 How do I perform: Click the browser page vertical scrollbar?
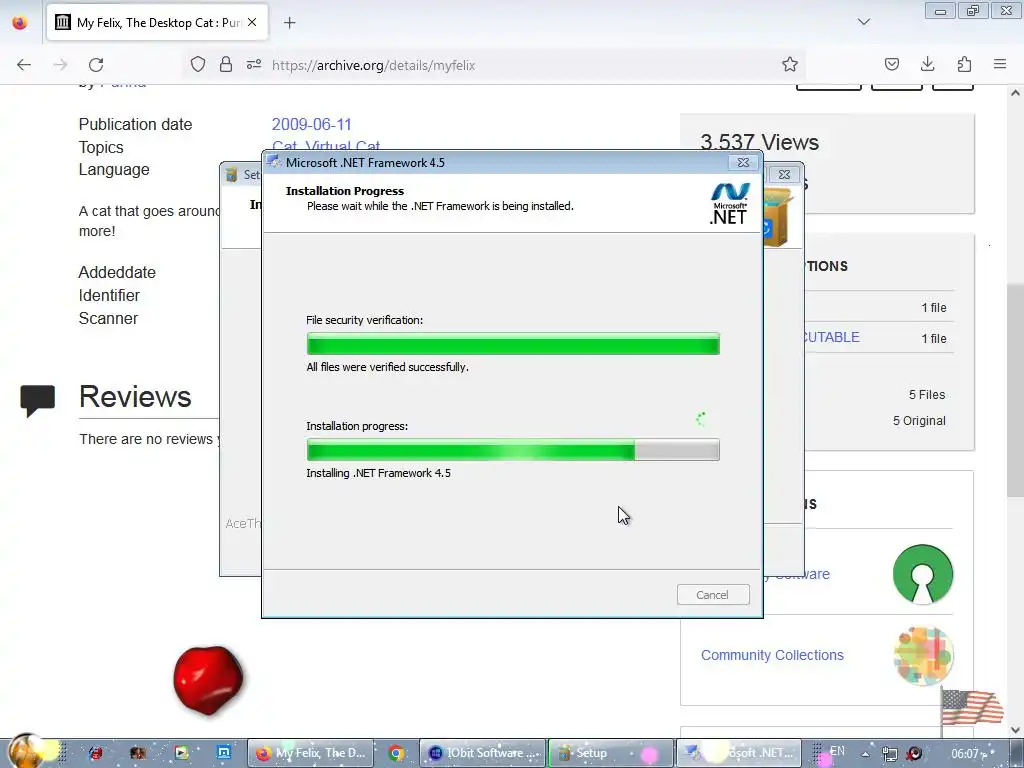1015,390
